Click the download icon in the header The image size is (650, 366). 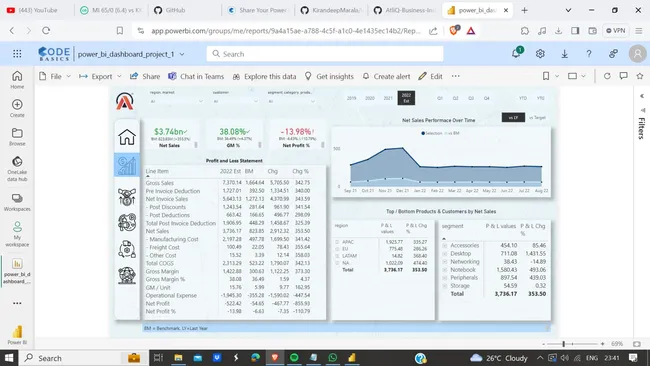[564, 53]
